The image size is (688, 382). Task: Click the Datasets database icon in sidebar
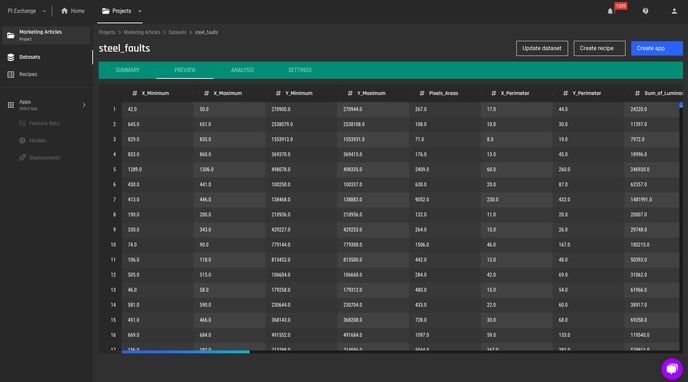(x=11, y=57)
